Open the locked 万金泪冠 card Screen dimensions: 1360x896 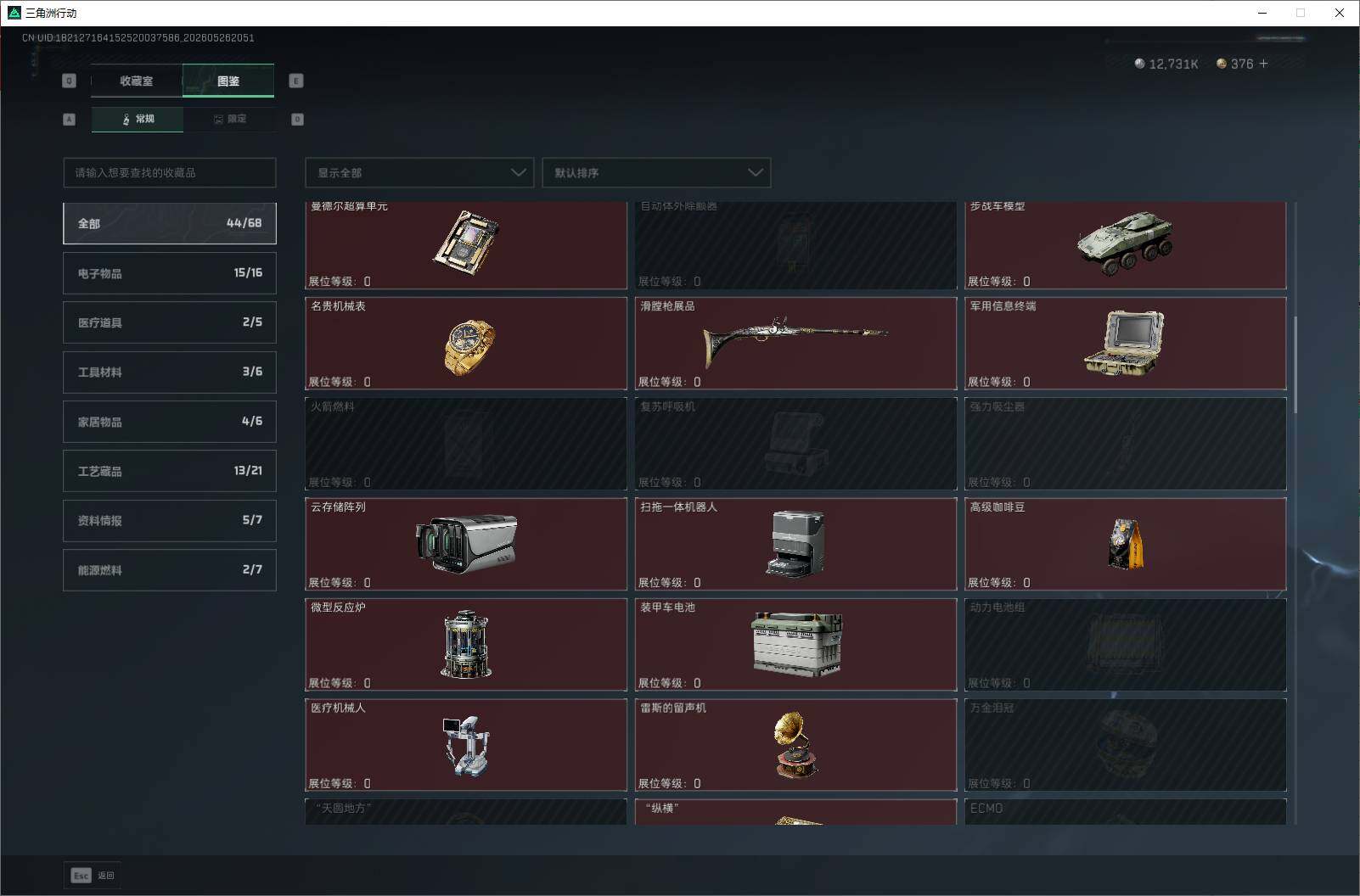[1126, 745]
